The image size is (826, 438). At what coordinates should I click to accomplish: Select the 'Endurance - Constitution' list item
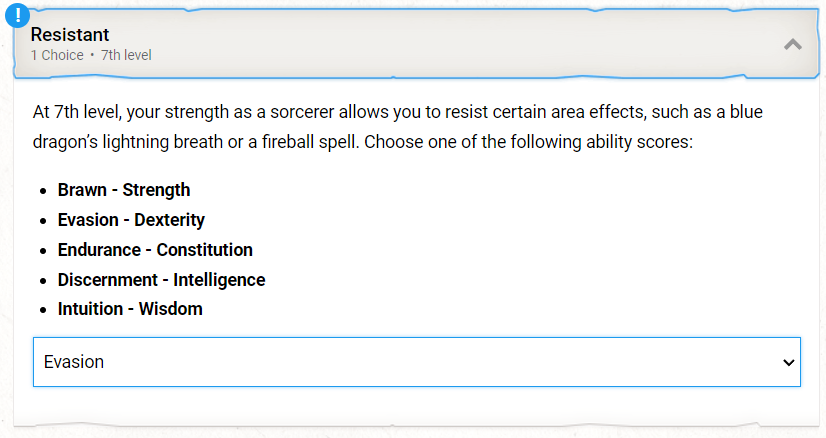point(155,250)
